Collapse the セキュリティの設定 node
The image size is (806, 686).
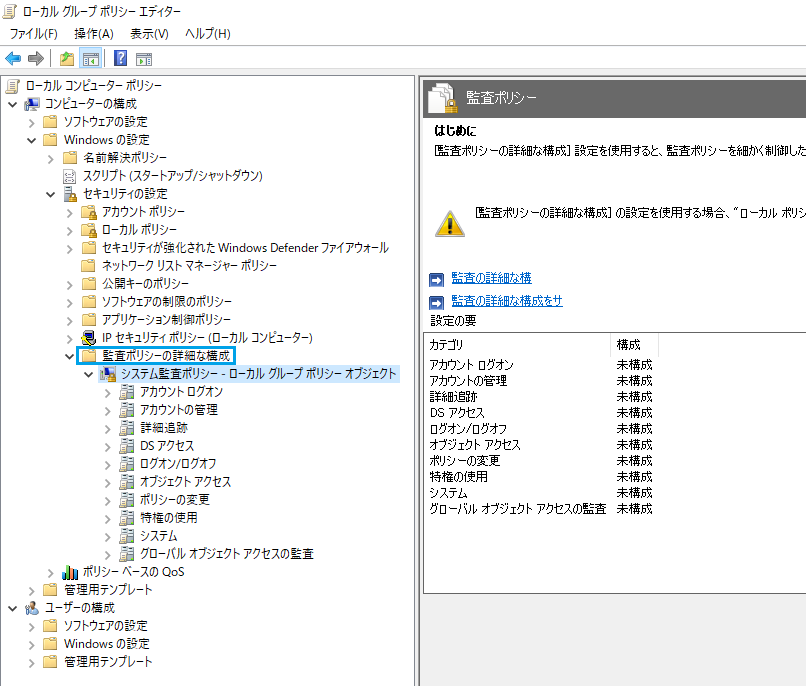point(51,194)
